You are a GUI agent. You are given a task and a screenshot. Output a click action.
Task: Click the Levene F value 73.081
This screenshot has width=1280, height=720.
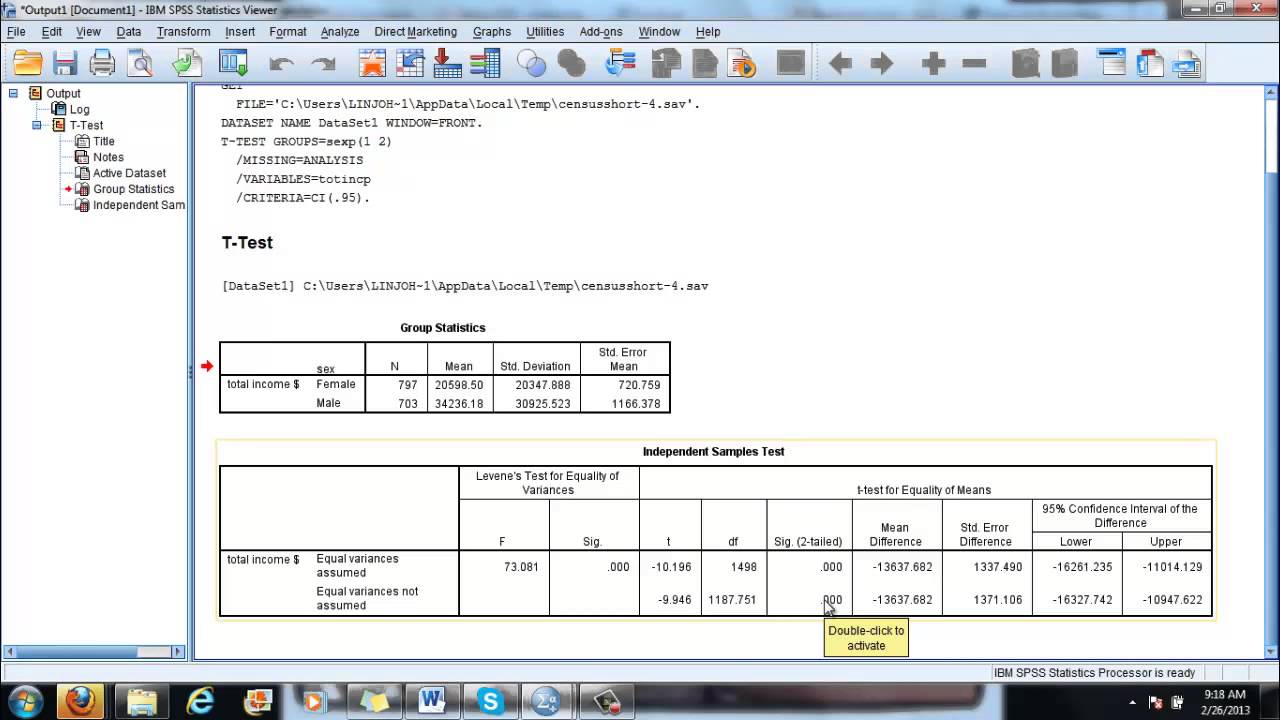[x=522, y=567]
